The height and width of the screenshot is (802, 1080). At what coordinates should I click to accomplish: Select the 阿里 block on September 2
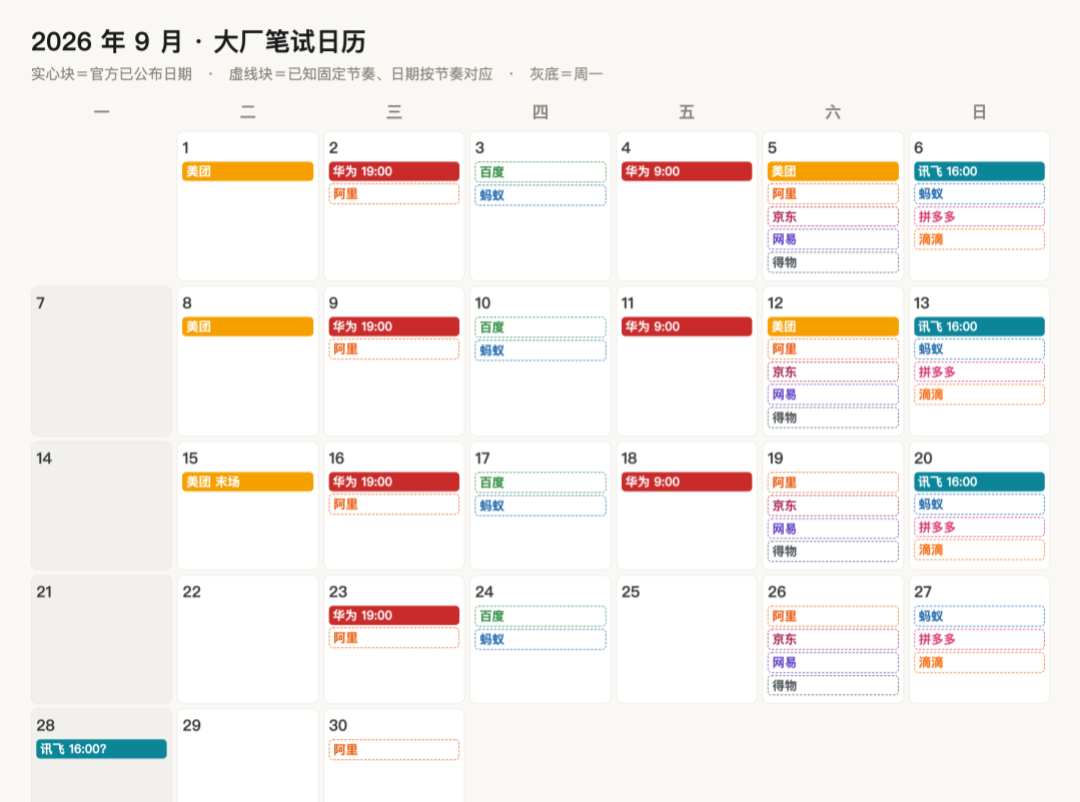pyautogui.click(x=394, y=194)
